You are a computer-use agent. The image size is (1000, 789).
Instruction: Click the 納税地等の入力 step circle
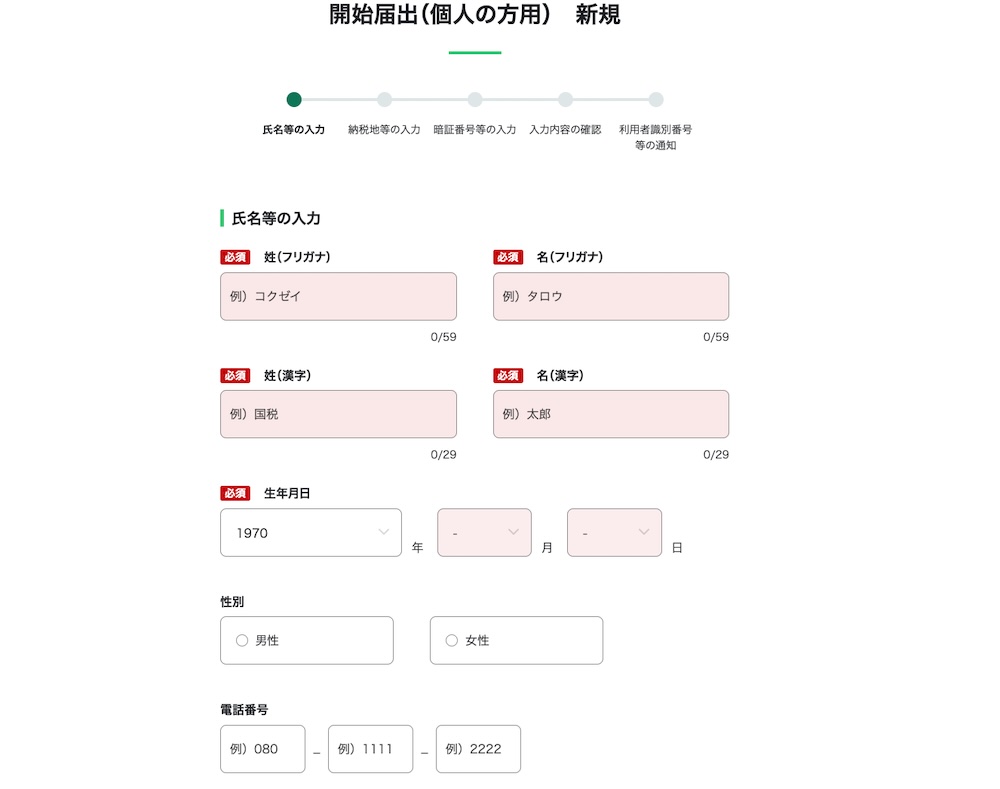(384, 99)
